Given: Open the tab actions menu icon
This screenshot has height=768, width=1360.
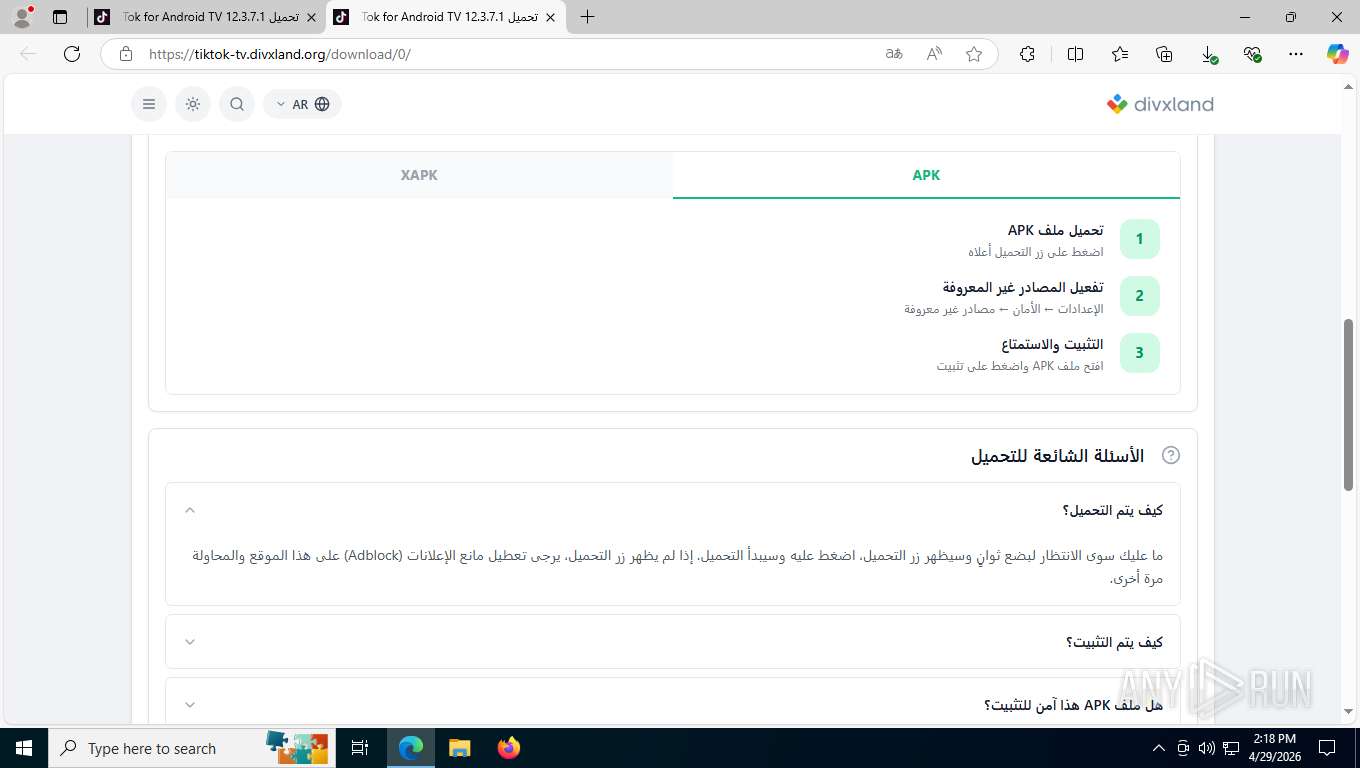Looking at the screenshot, I should click(x=60, y=17).
